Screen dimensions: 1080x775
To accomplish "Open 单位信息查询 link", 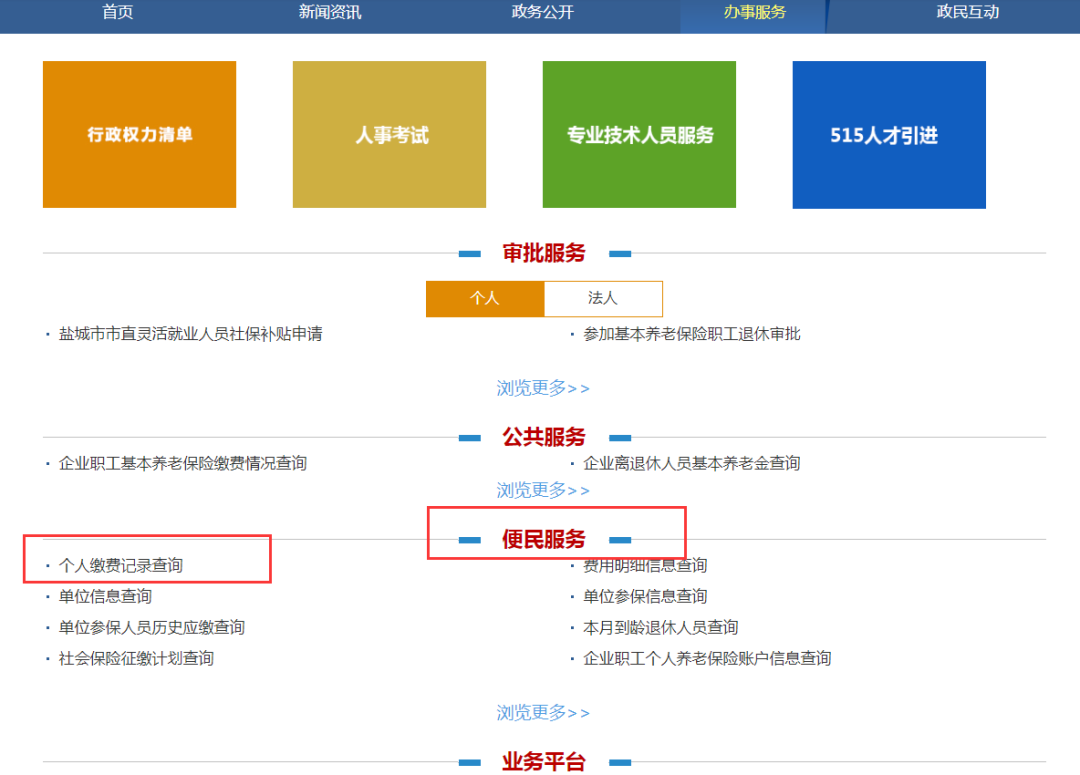I will [x=105, y=597].
